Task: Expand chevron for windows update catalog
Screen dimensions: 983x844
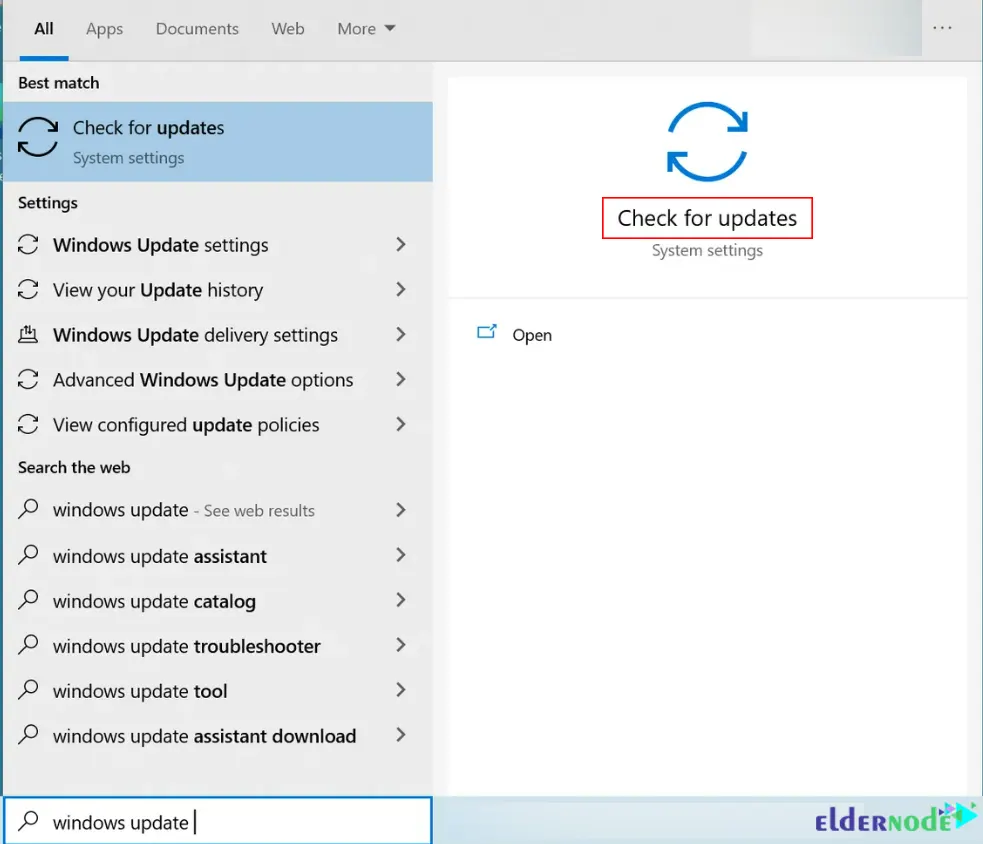Action: pos(401,600)
